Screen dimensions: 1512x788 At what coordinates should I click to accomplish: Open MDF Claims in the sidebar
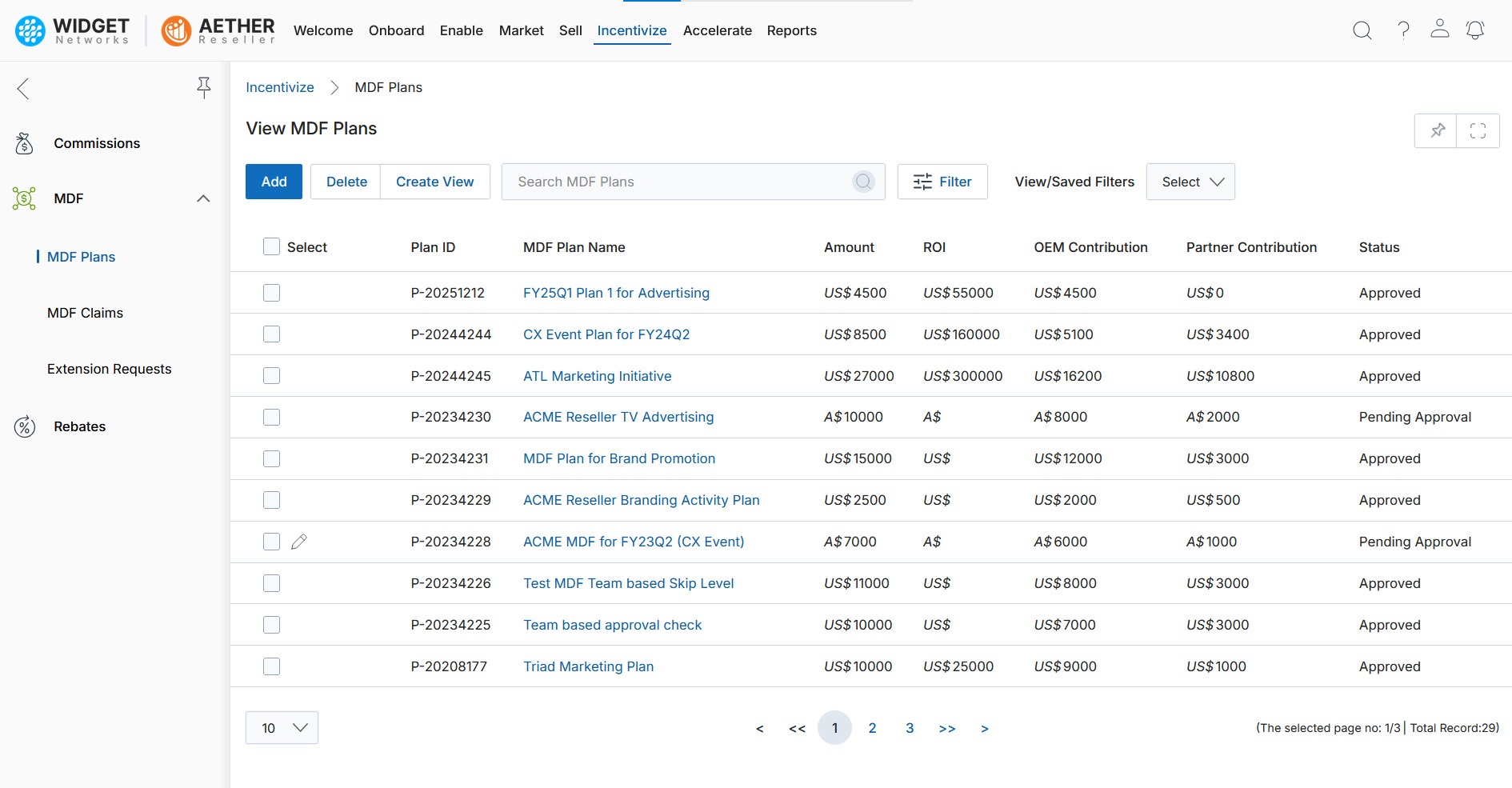click(x=85, y=313)
